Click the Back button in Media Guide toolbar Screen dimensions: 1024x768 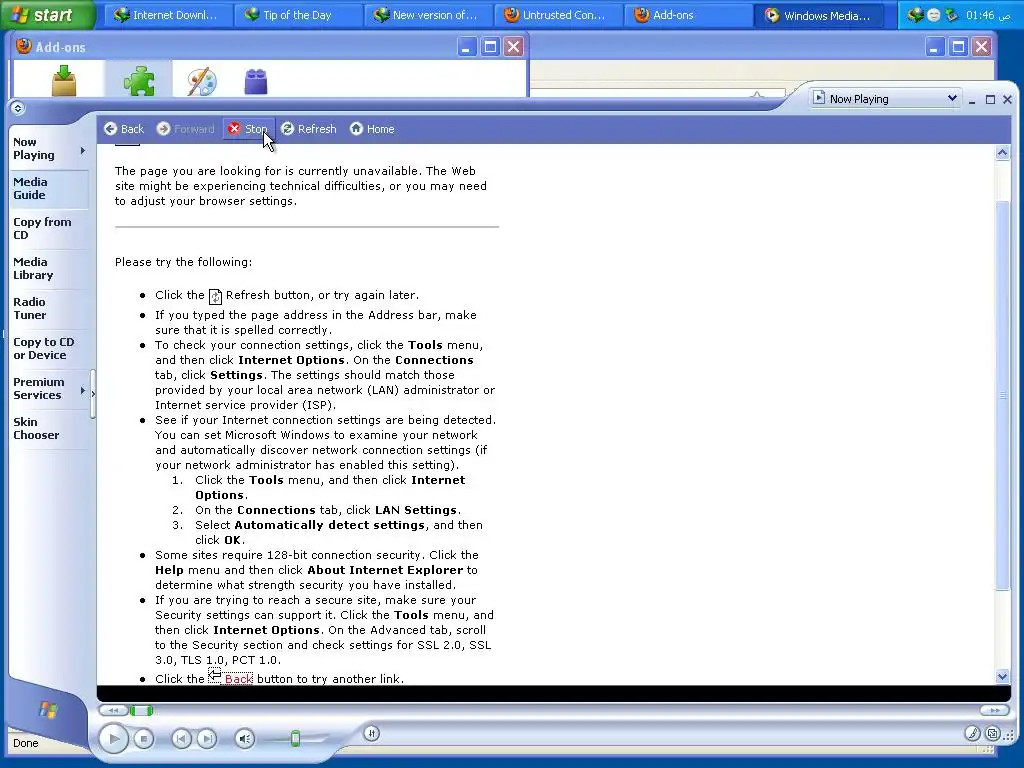(123, 129)
